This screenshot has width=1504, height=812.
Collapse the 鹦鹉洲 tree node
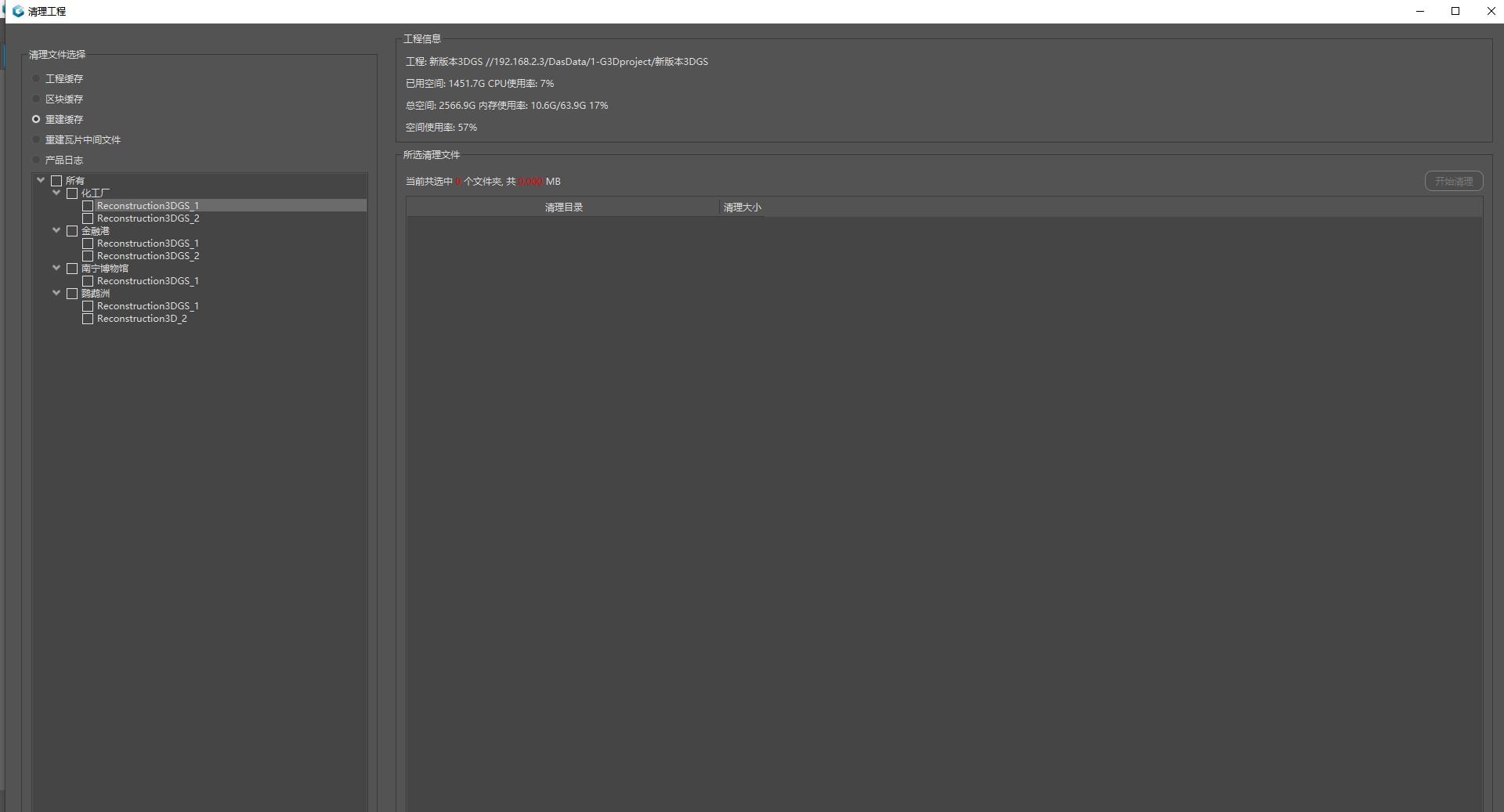pos(56,293)
